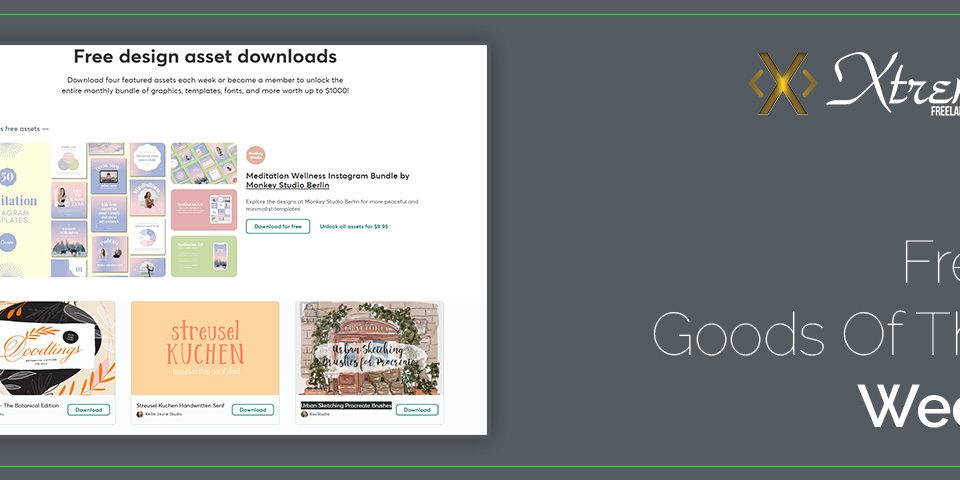This screenshot has width=960, height=480.
Task: Click the gold X Xtreme logo icon
Action: tap(783, 84)
